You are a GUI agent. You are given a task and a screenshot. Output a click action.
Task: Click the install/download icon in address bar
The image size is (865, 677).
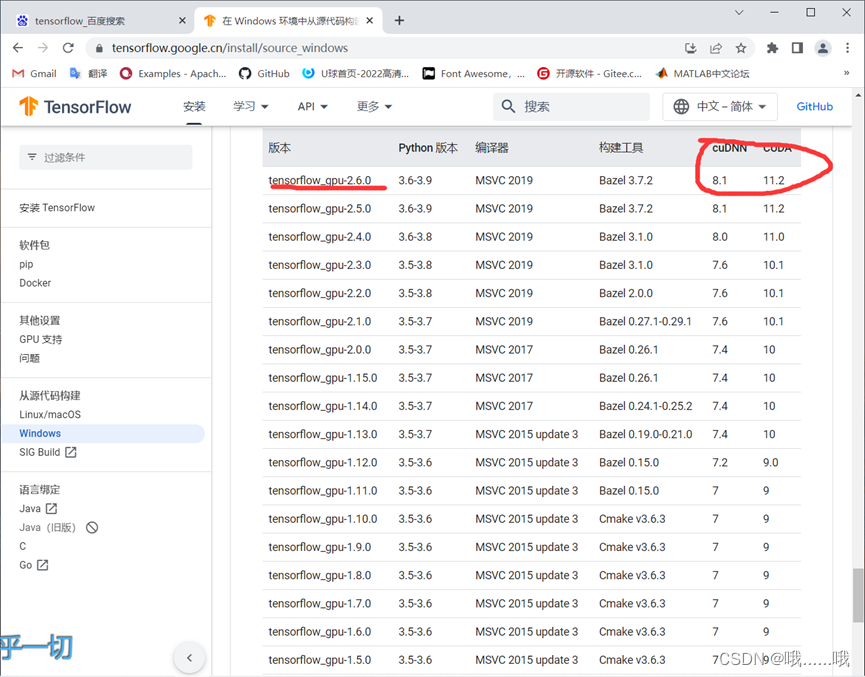coord(691,48)
